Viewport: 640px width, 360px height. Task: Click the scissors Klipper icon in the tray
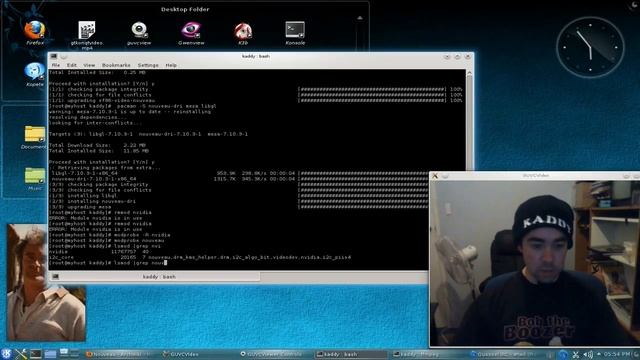click(576, 355)
